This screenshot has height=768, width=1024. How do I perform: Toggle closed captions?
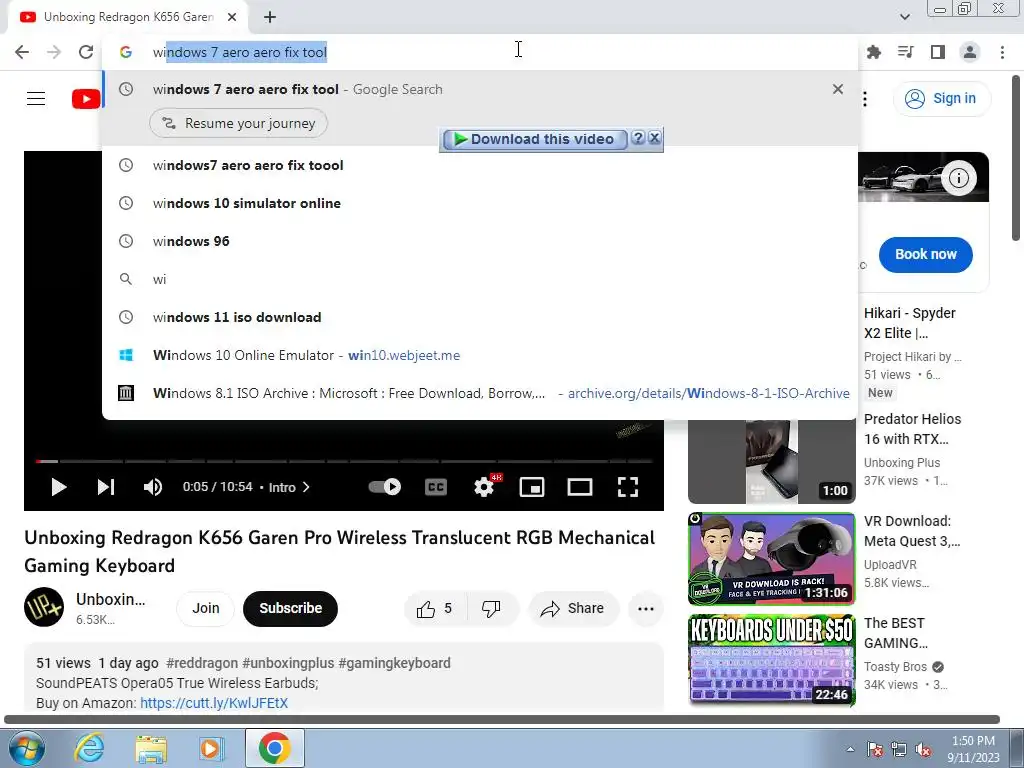[436, 487]
